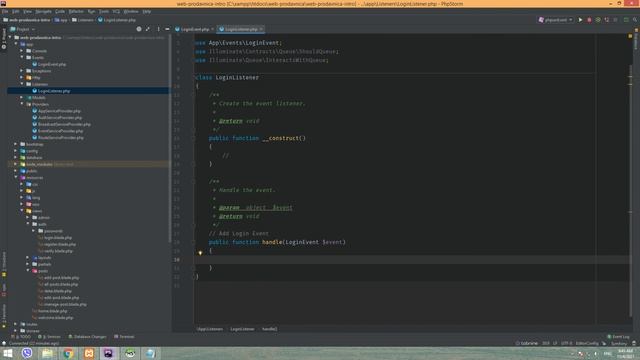Screen dimensions: 640x360
Task: Click the app breadcrumb in navigation bar
Action: 61,20
